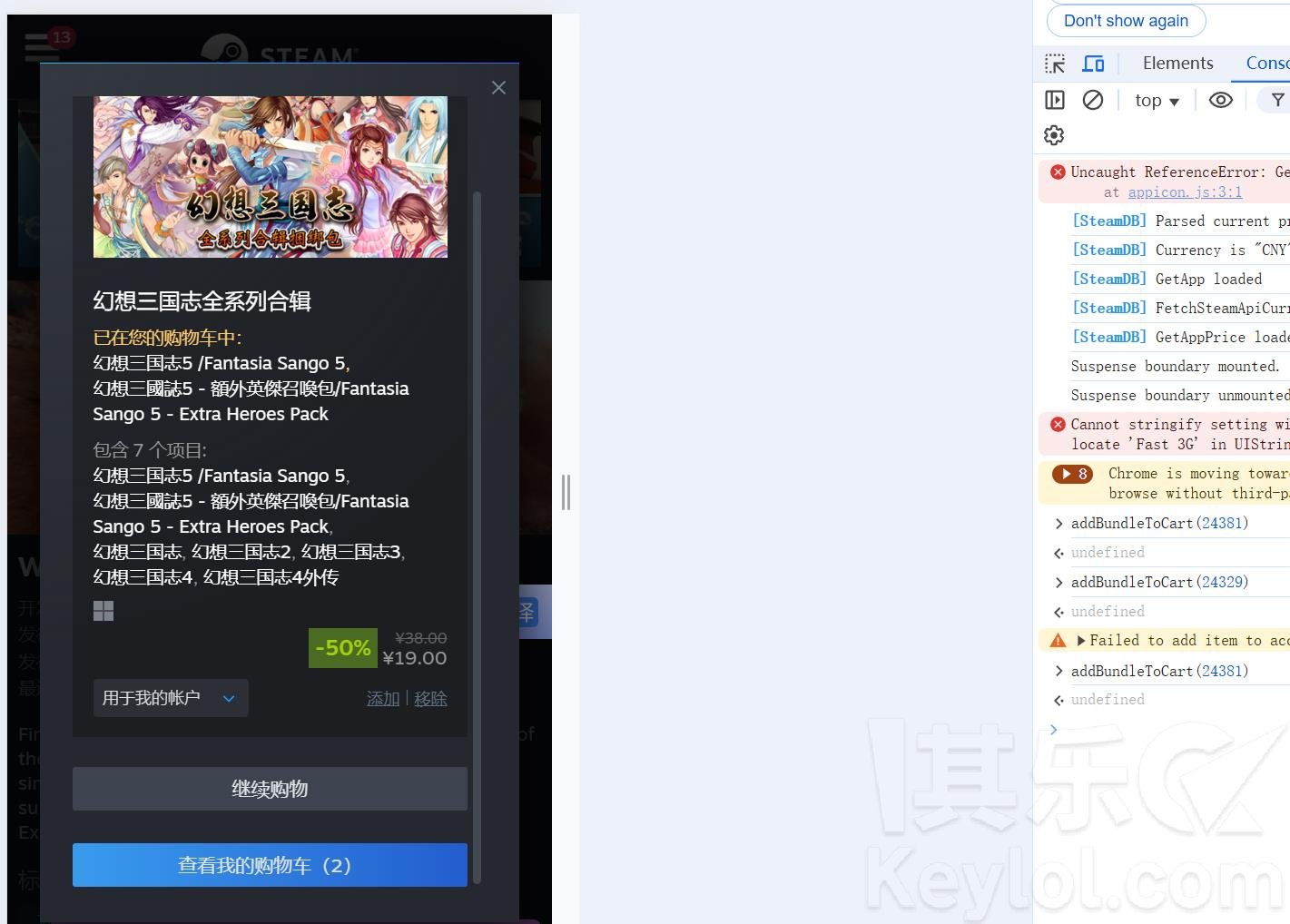Click the bundle title 幻想三国志全系列合辑

pos(202,301)
